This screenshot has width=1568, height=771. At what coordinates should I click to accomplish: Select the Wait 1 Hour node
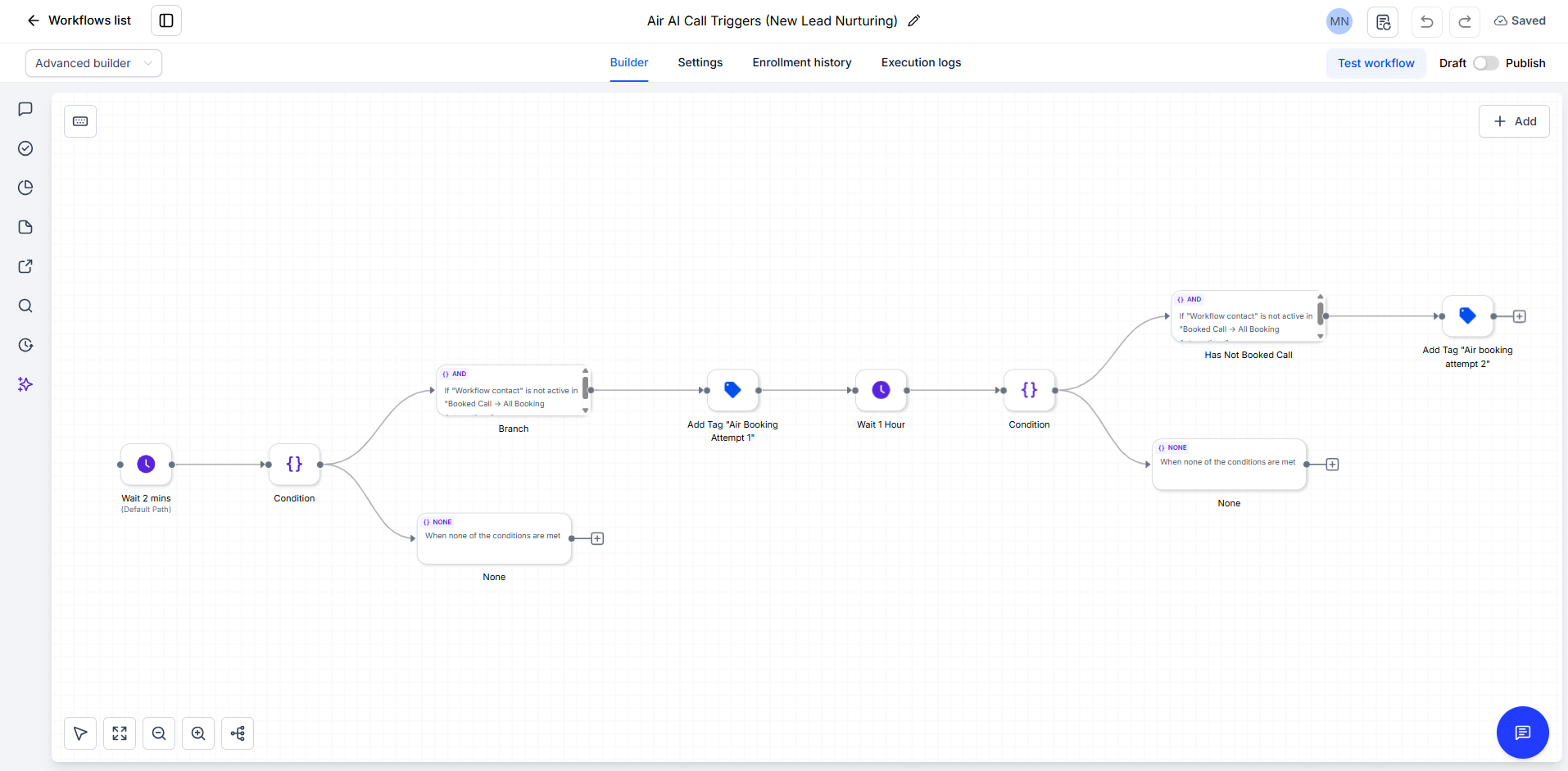[881, 391]
